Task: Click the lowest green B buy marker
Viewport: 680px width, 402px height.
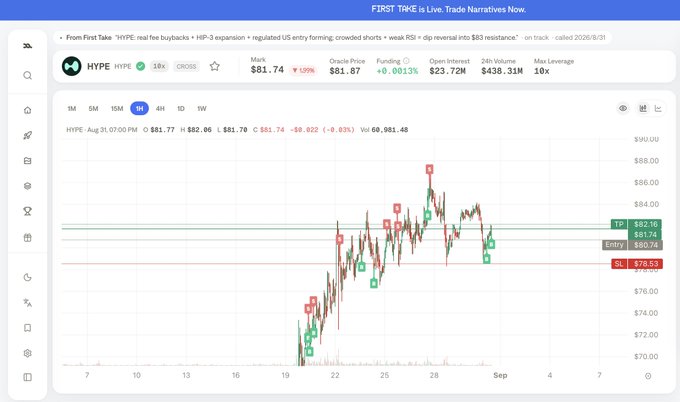Action: (x=309, y=352)
